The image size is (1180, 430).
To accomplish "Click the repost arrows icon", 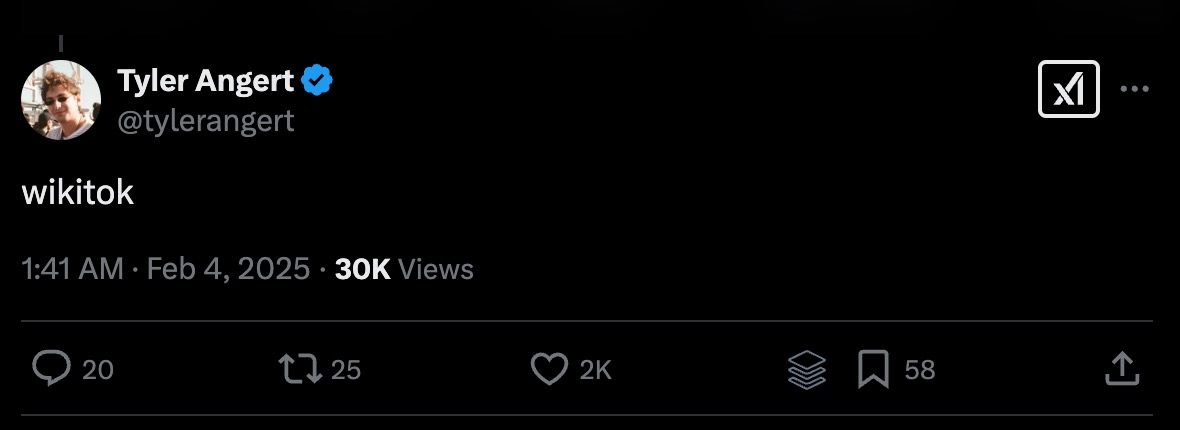I will 300,369.
